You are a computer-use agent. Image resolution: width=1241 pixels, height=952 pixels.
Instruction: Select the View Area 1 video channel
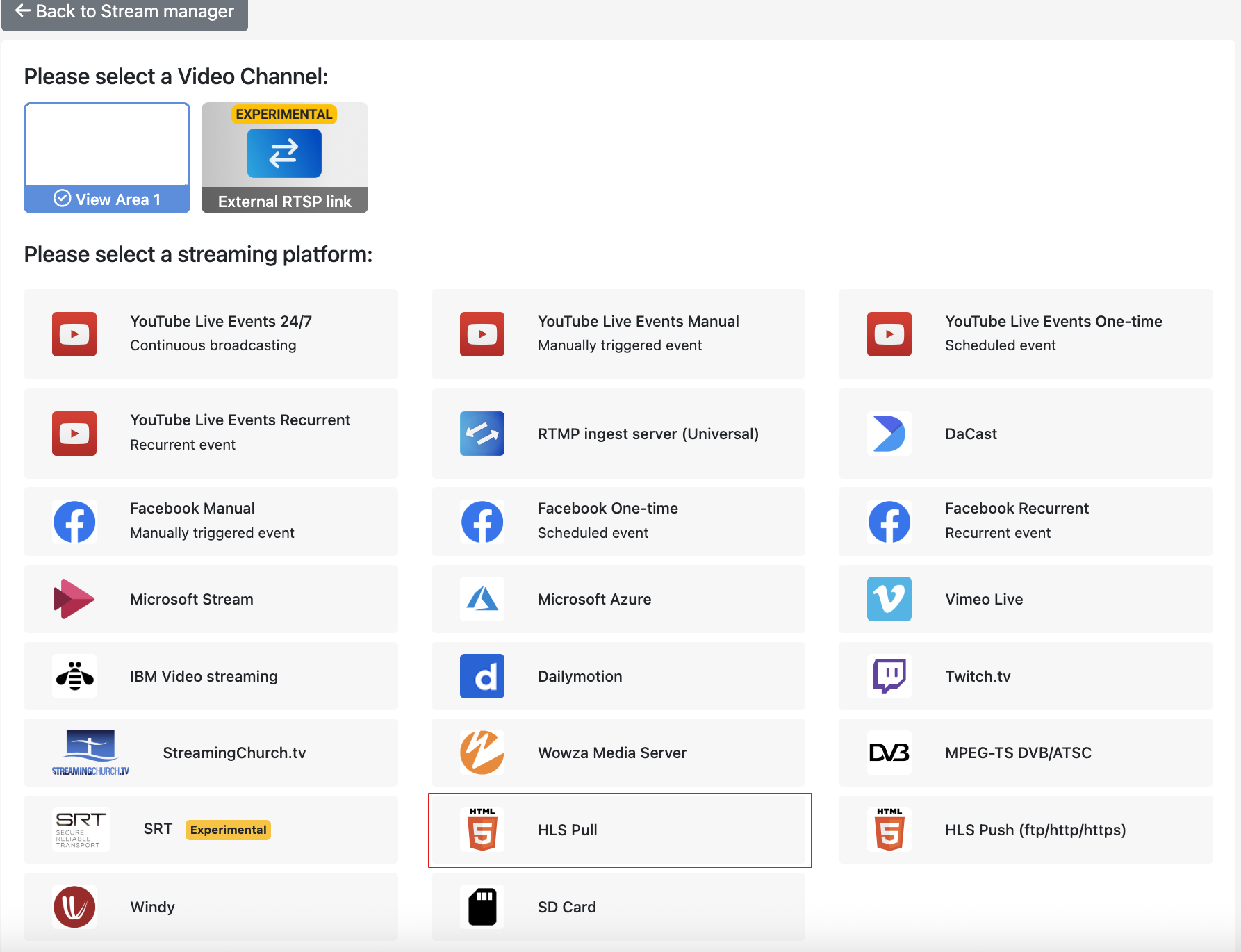click(107, 158)
